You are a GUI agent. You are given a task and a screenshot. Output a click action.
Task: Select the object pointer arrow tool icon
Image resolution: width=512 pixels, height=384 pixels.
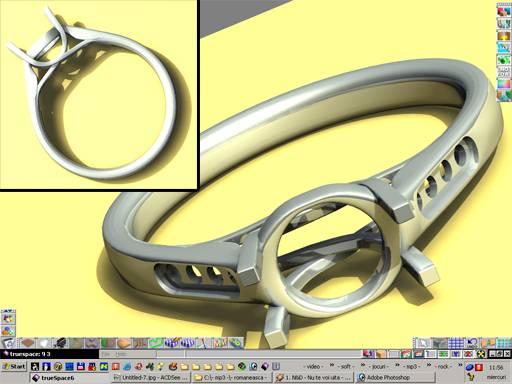click(x=423, y=343)
